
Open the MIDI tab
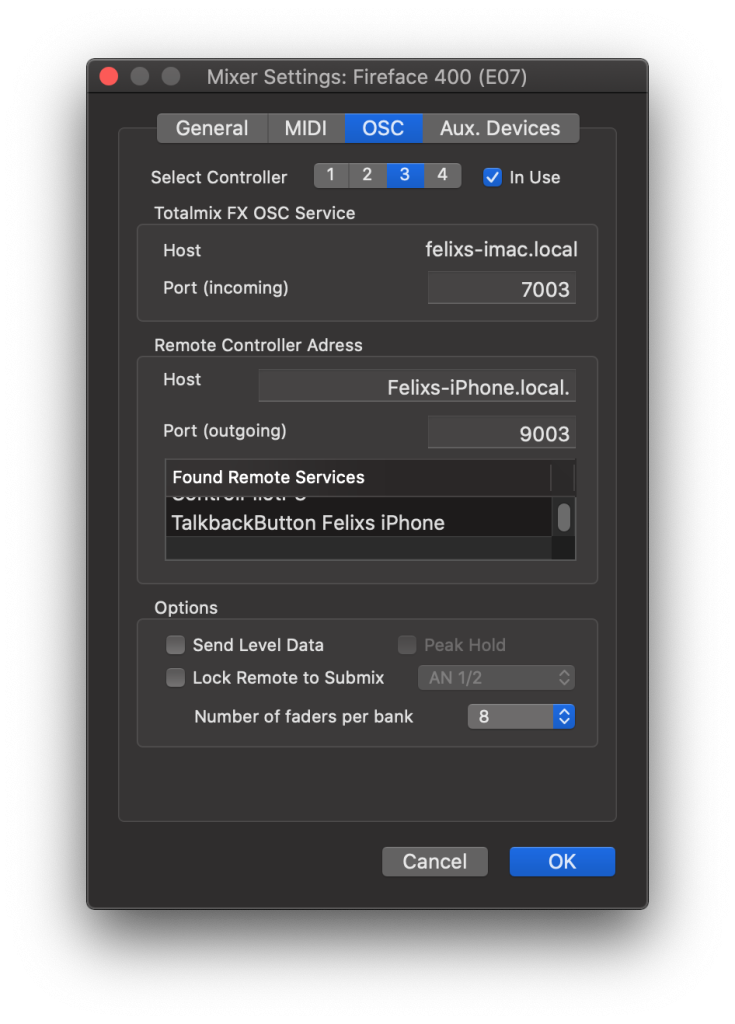(x=306, y=128)
